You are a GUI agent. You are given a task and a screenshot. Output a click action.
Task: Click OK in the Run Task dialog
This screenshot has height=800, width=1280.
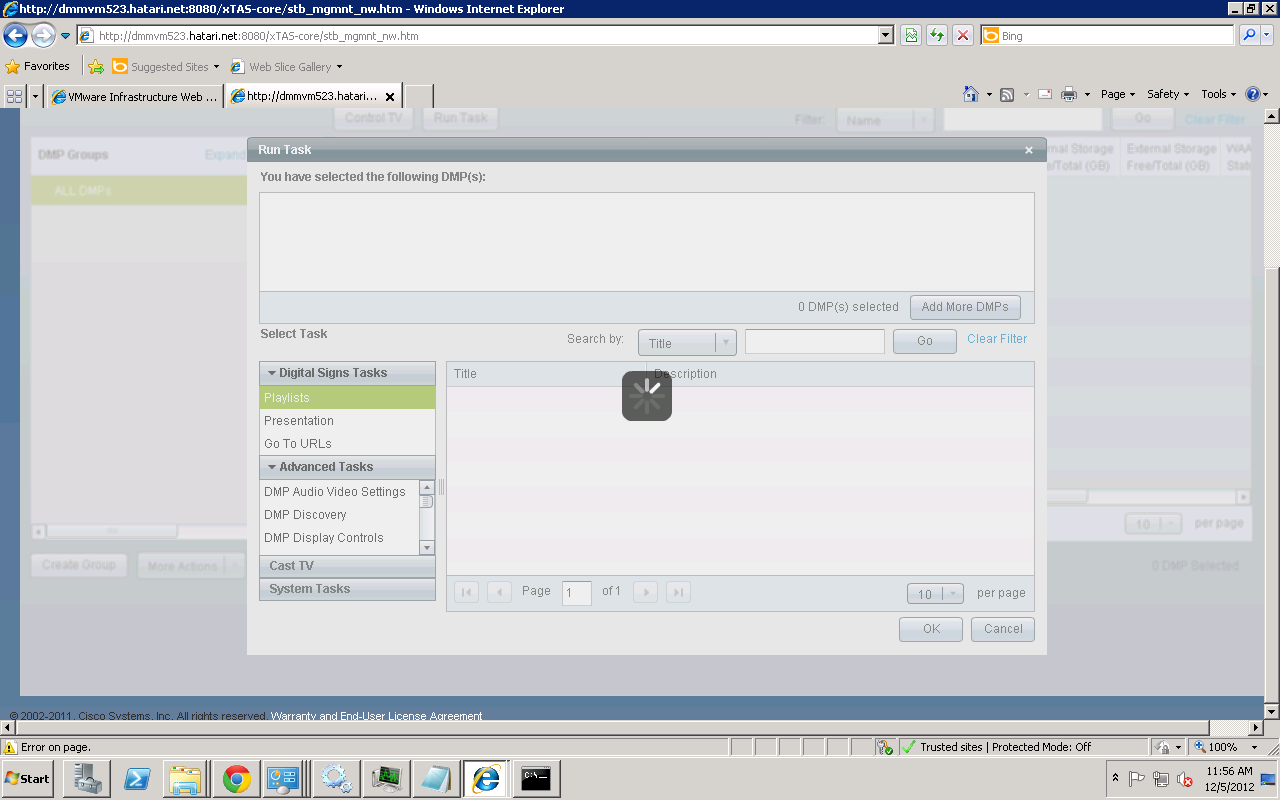tap(931, 629)
